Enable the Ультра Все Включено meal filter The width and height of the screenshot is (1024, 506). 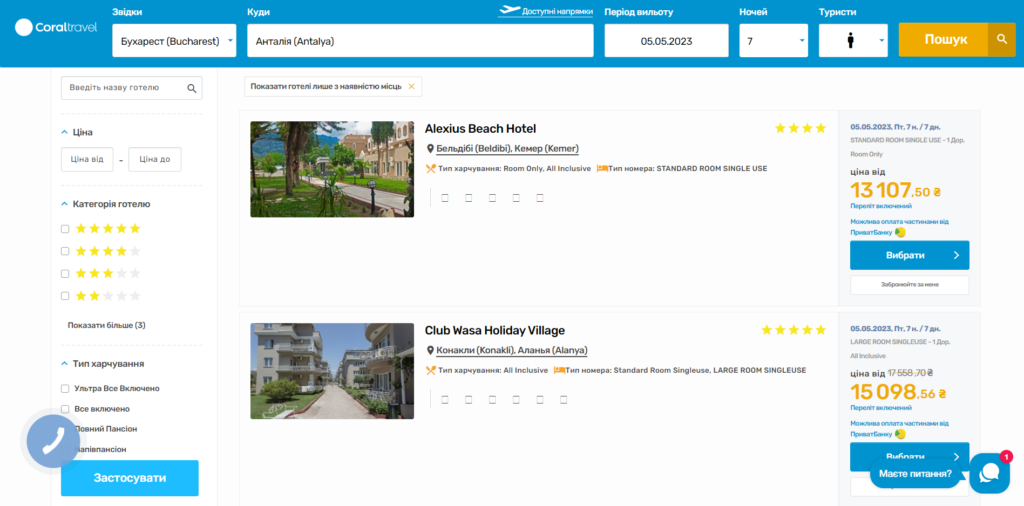pyautogui.click(x=65, y=388)
